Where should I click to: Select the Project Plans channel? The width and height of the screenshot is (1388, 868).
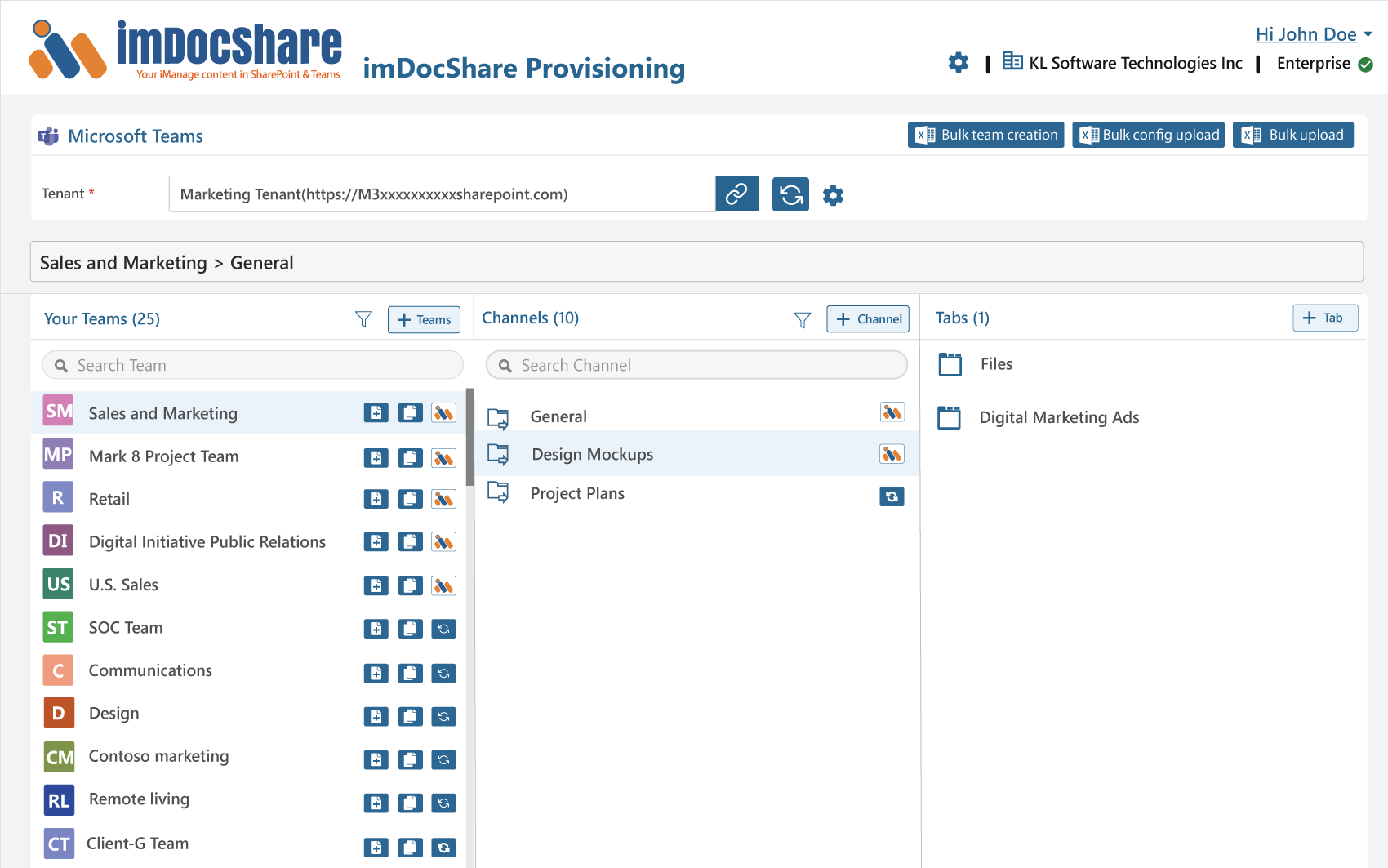pyautogui.click(x=696, y=493)
